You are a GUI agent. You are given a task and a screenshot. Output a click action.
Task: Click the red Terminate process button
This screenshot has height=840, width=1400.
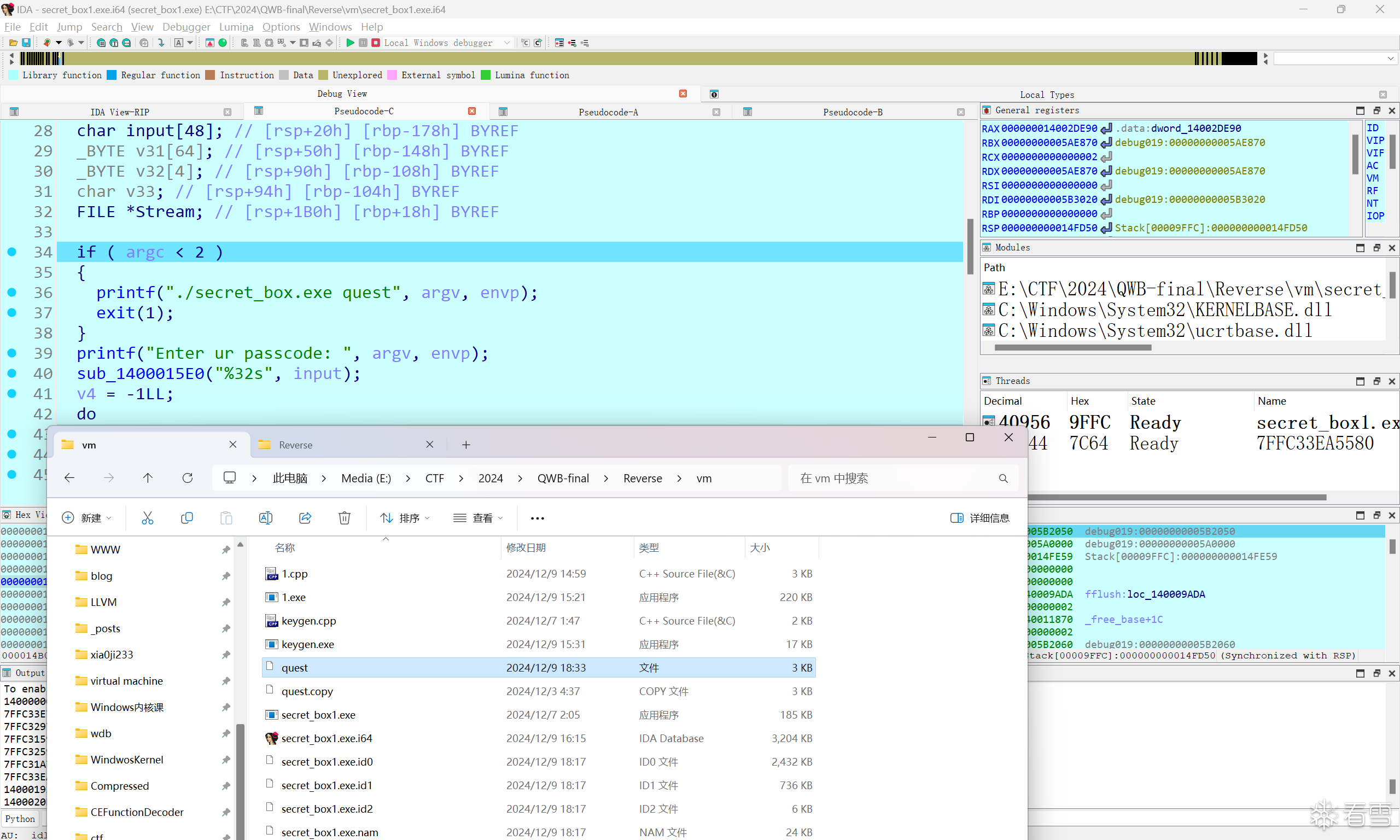click(x=375, y=43)
